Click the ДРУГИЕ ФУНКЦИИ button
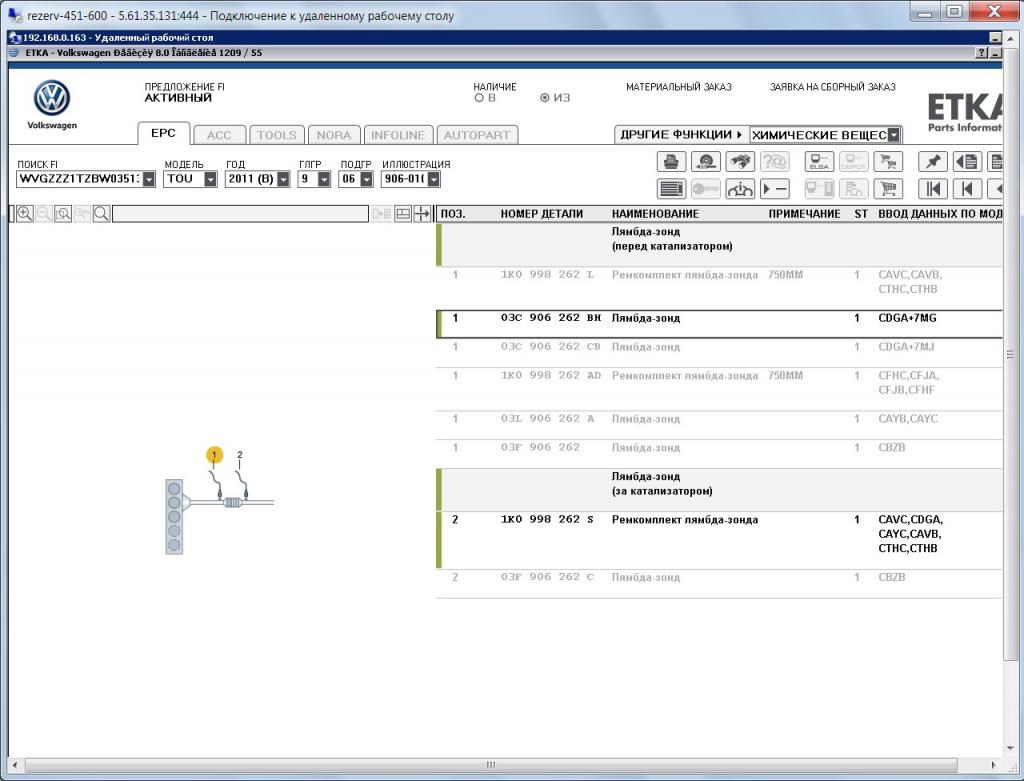The image size is (1024, 781). (681, 135)
